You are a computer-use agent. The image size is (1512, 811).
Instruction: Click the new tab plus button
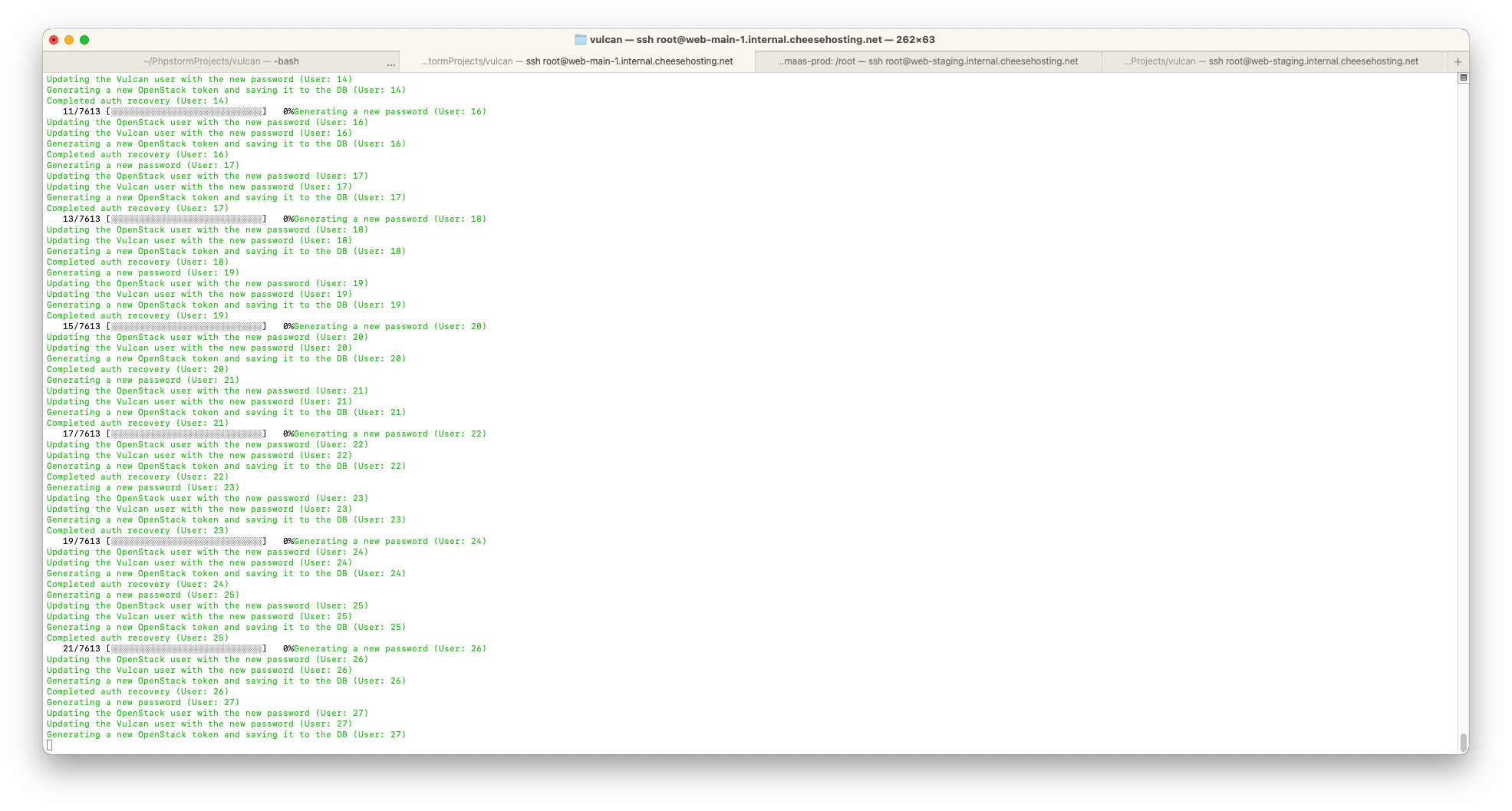tap(1458, 61)
